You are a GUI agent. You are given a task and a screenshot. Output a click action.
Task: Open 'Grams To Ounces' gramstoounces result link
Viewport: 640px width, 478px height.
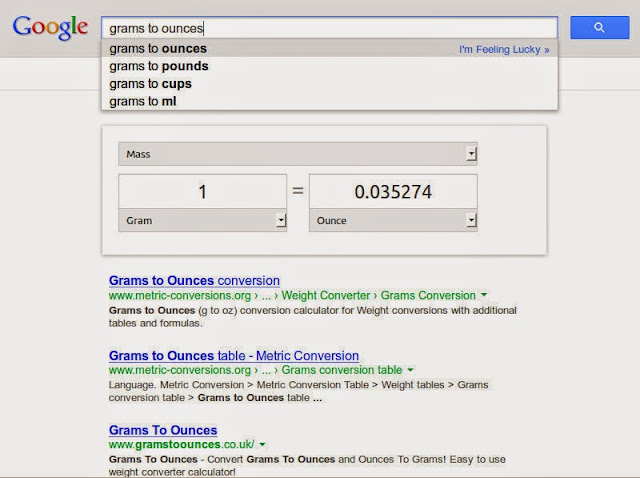click(163, 430)
